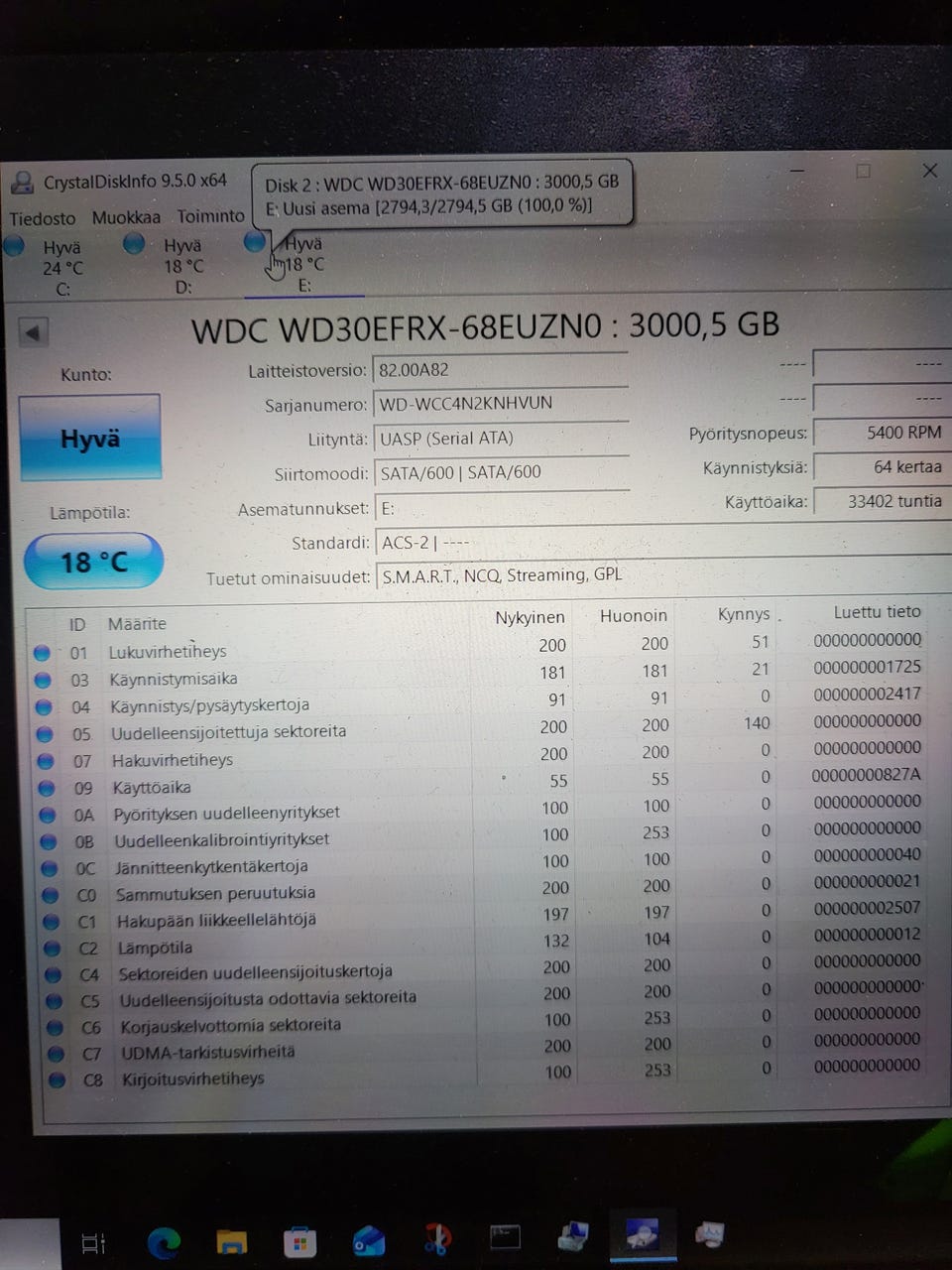Screen dimensions: 952x1270
Task: Click the raw value 00000000827A
Action: (x=867, y=774)
